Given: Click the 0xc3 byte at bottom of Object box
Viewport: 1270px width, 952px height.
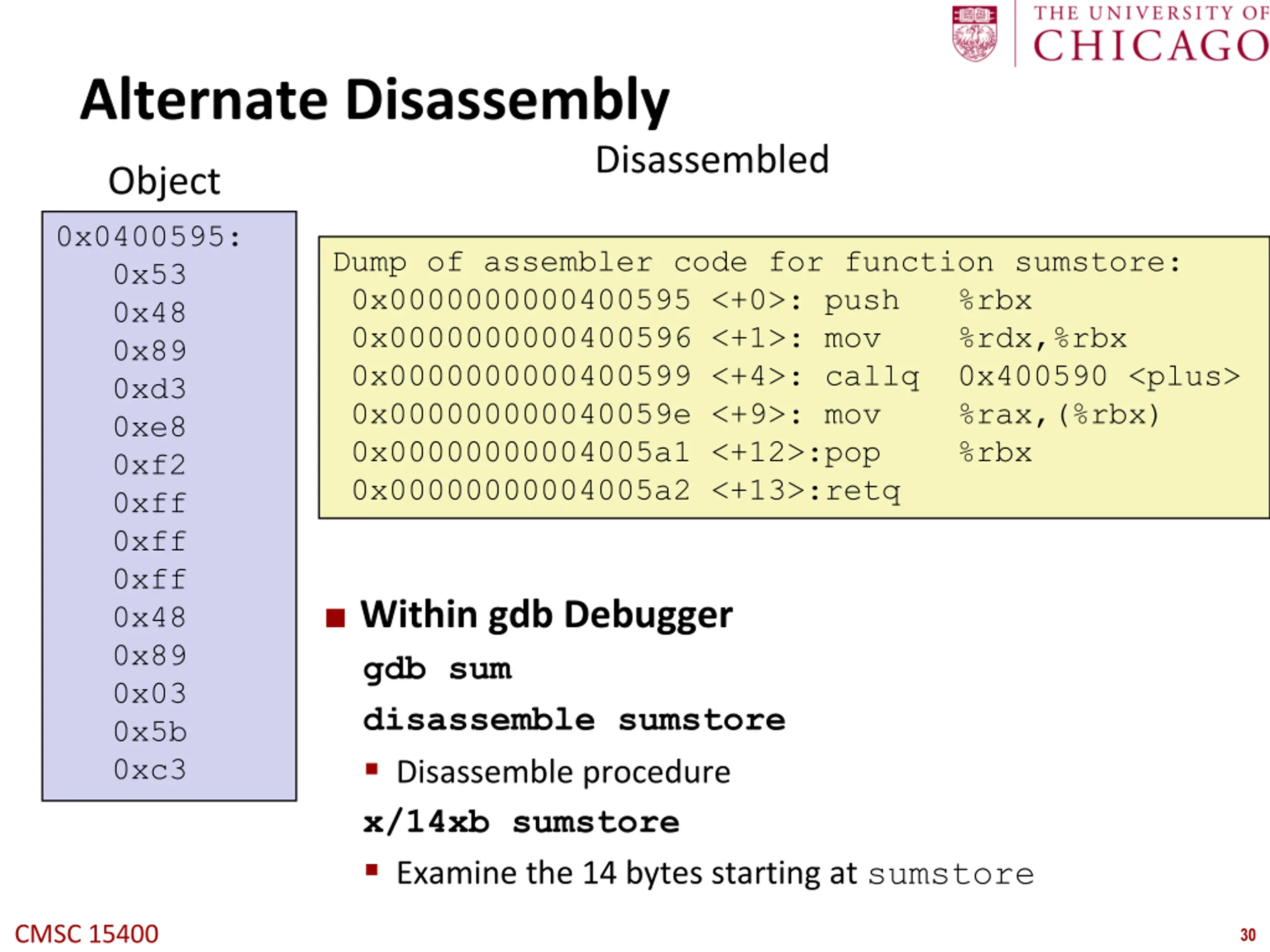Looking at the screenshot, I should (x=150, y=770).
